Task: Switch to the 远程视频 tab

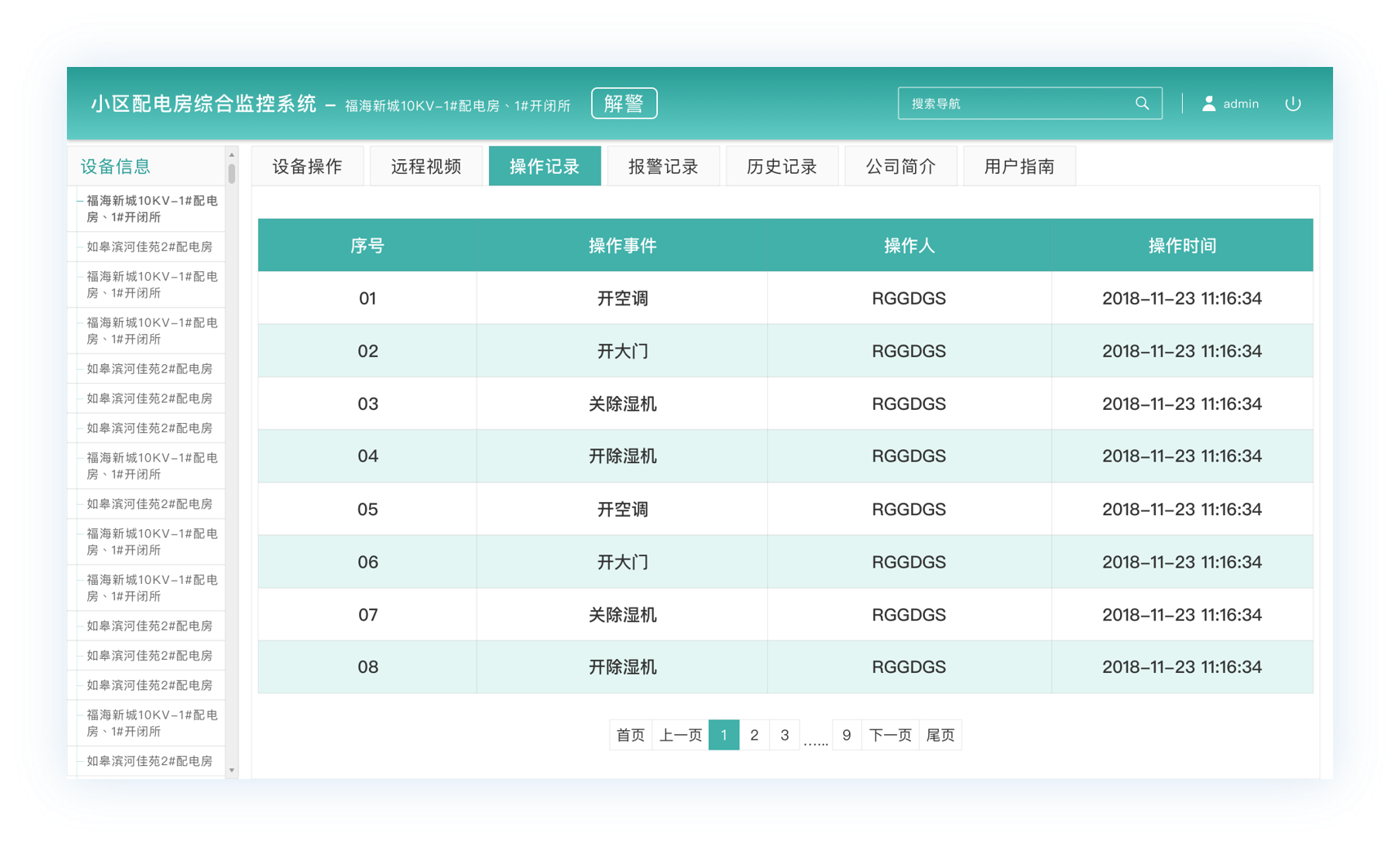Action: (x=426, y=167)
